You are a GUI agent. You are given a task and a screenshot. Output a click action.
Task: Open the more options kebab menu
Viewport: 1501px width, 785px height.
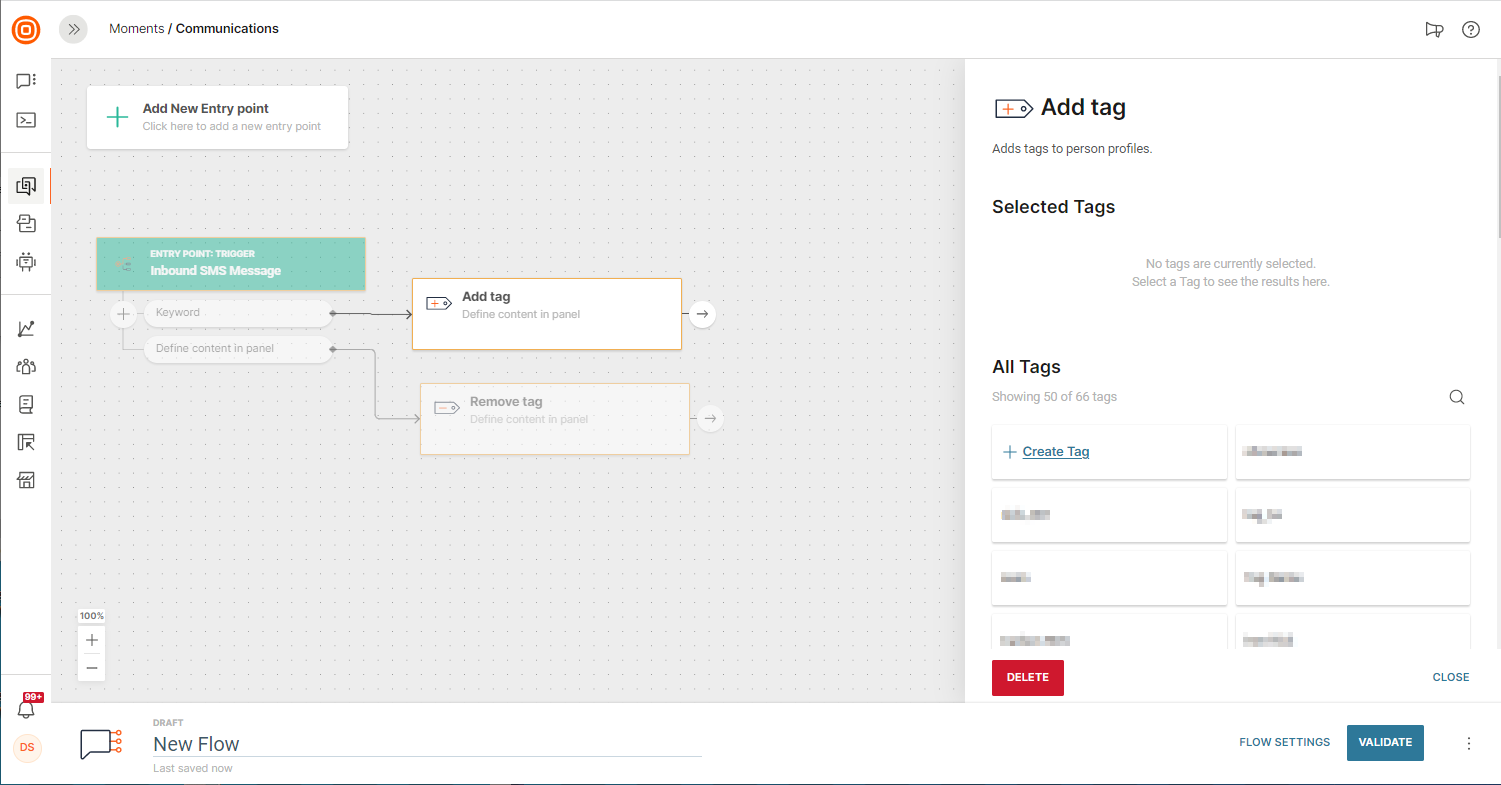[x=1468, y=743]
